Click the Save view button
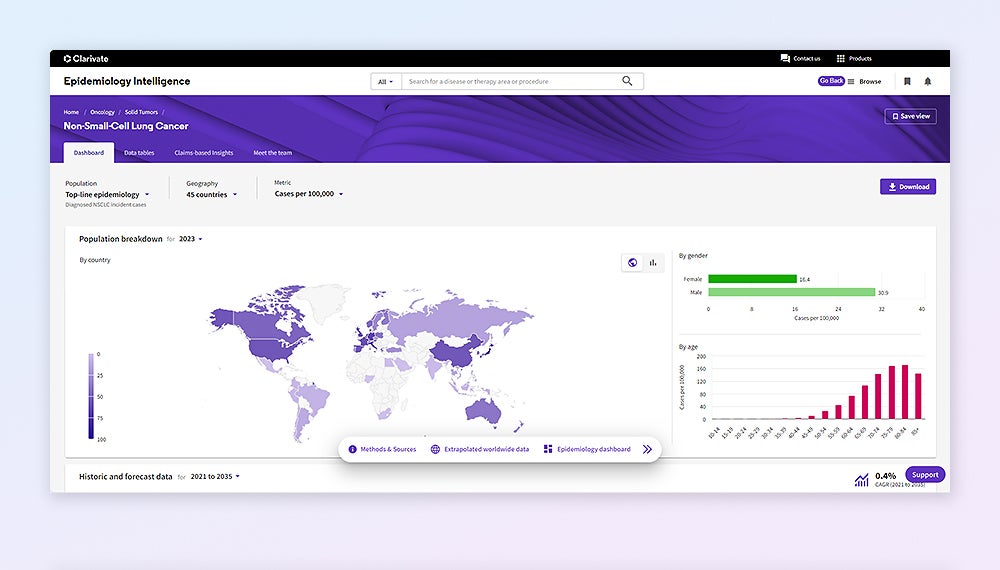This screenshot has height=570, width=1000. [x=910, y=116]
